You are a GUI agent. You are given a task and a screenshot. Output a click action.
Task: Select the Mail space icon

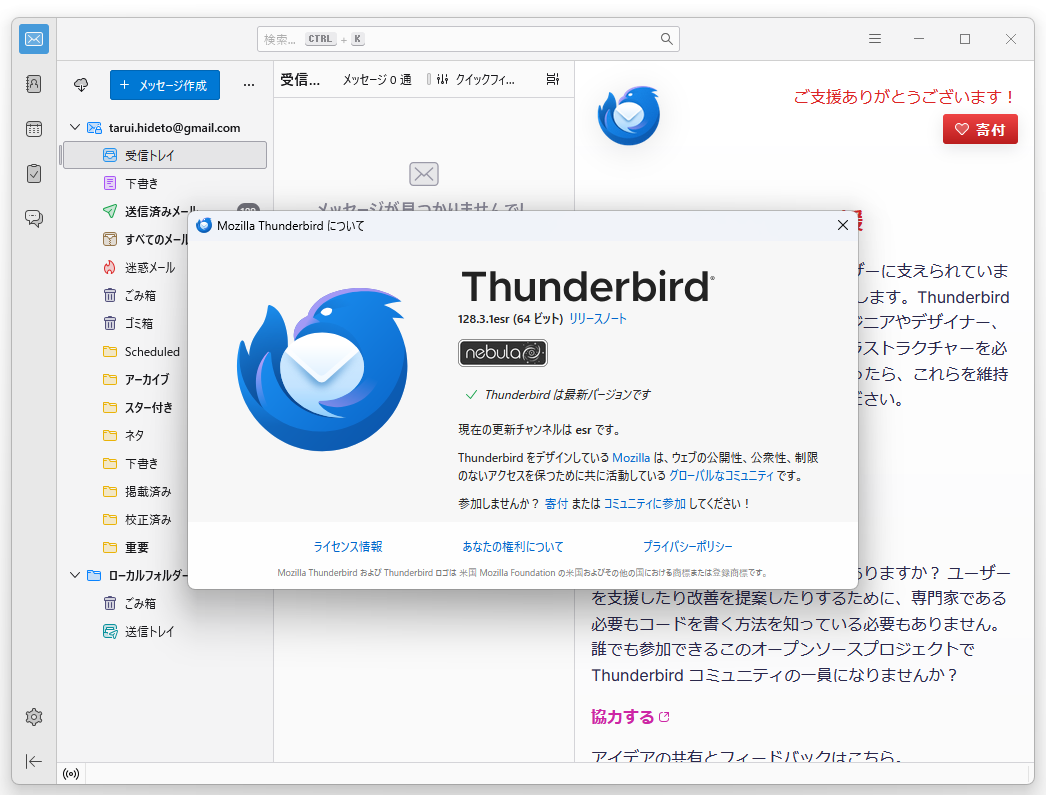click(33, 39)
